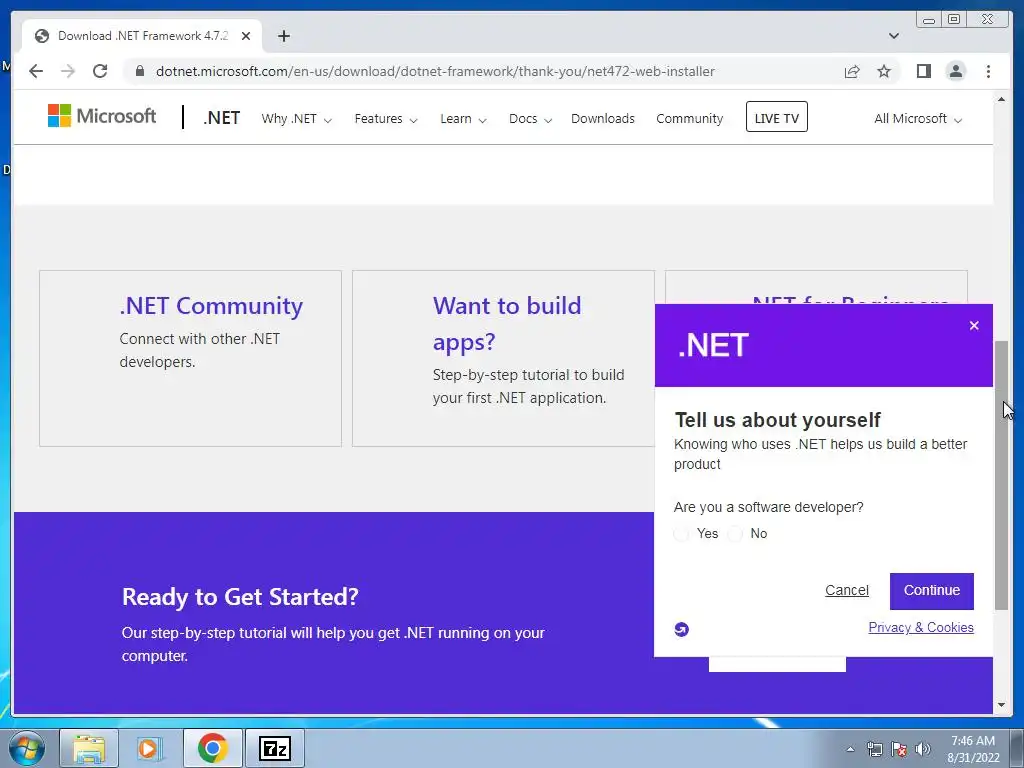
Task: Switch to Chrome in the taskbar
Action: click(x=212, y=748)
